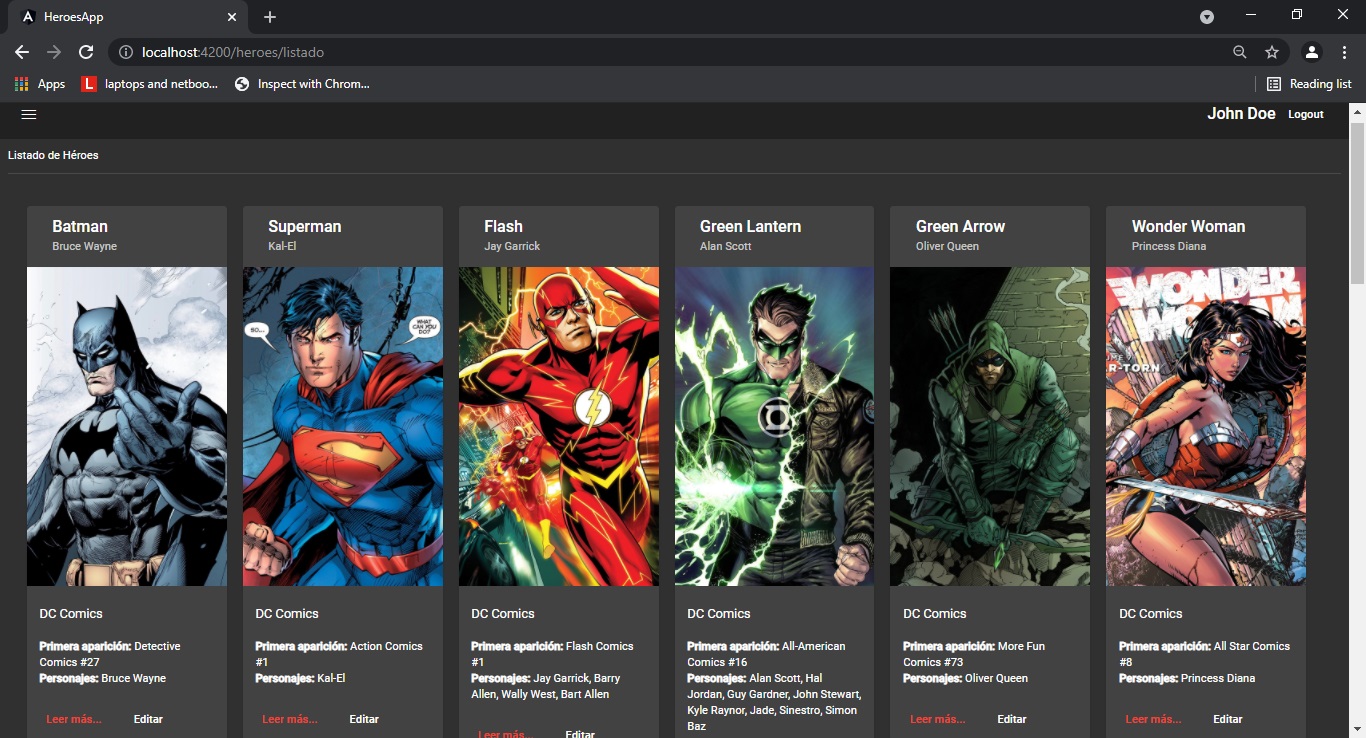Go back with browser back arrow
Screen dimensions: 1366x738
coord(22,52)
